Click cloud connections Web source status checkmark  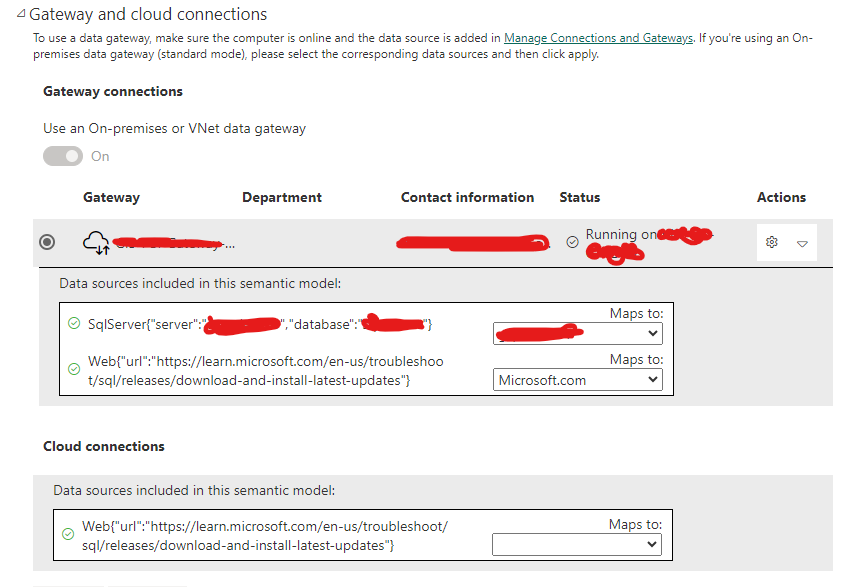(68, 534)
